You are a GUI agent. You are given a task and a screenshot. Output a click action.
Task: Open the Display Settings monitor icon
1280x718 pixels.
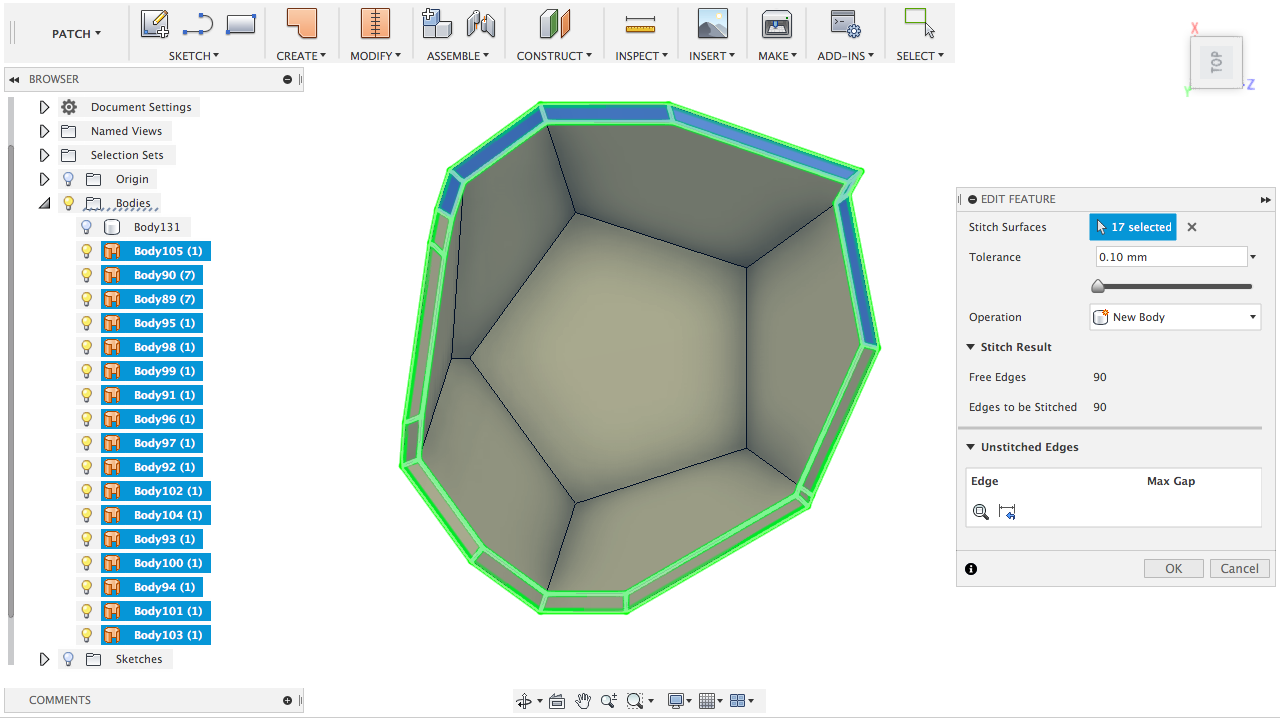pyautogui.click(x=676, y=701)
